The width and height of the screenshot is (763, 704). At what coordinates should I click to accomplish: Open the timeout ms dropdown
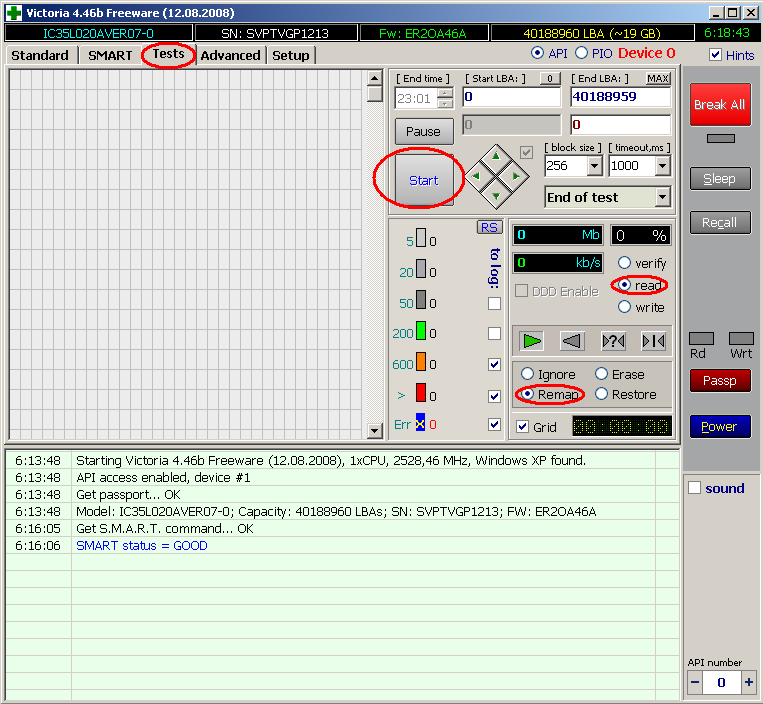coord(662,166)
